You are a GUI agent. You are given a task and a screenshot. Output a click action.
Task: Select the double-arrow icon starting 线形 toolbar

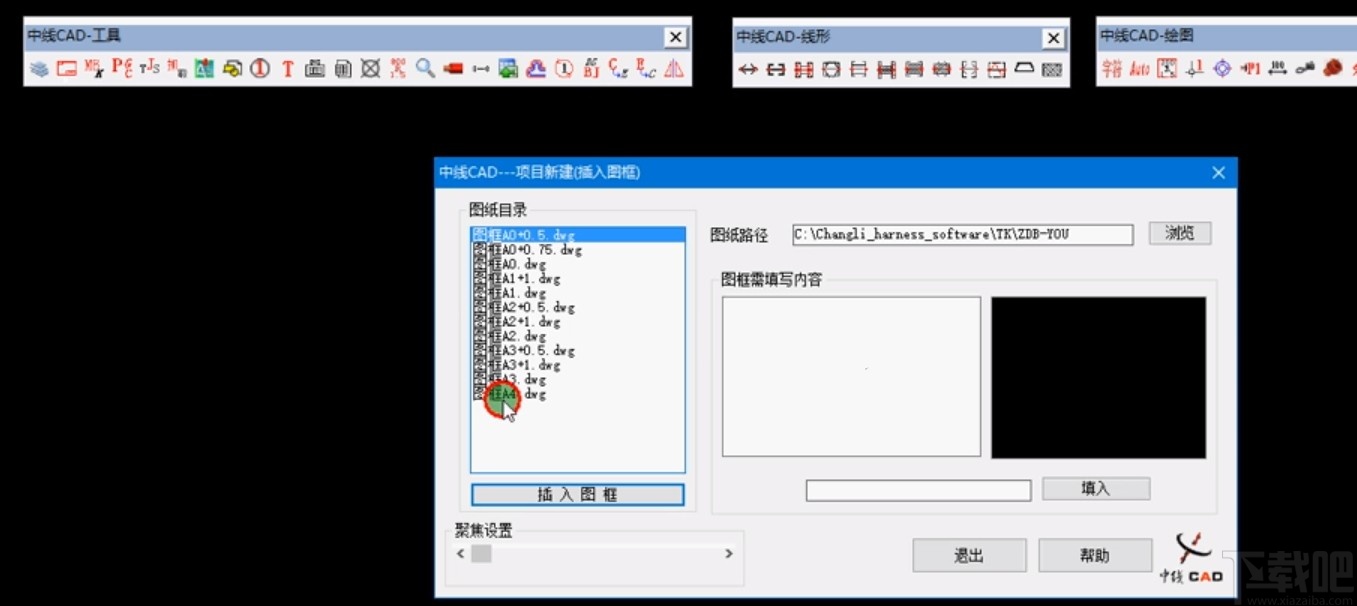pos(750,70)
